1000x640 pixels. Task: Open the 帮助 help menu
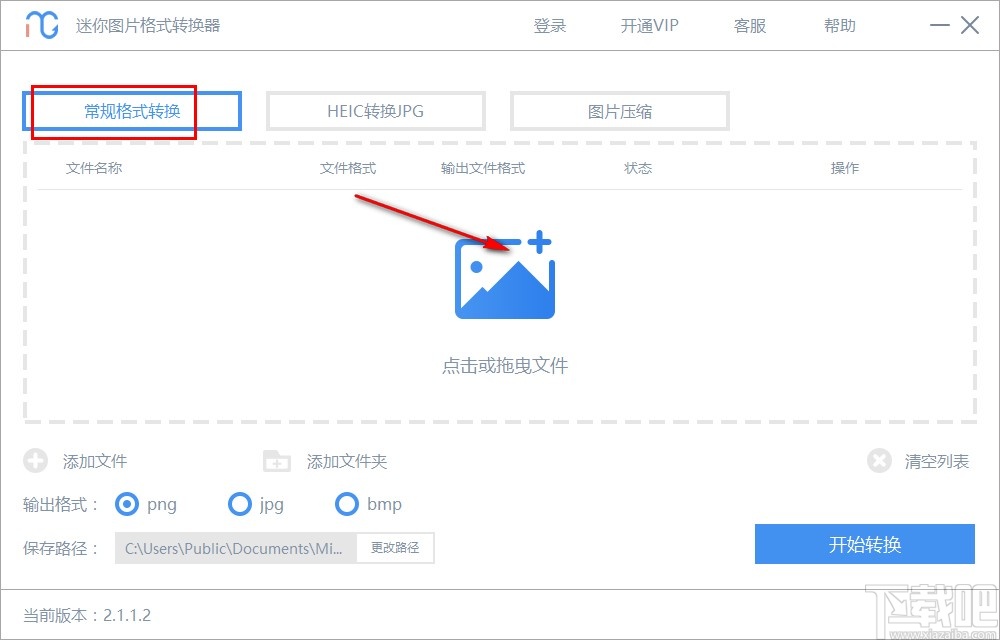point(840,25)
